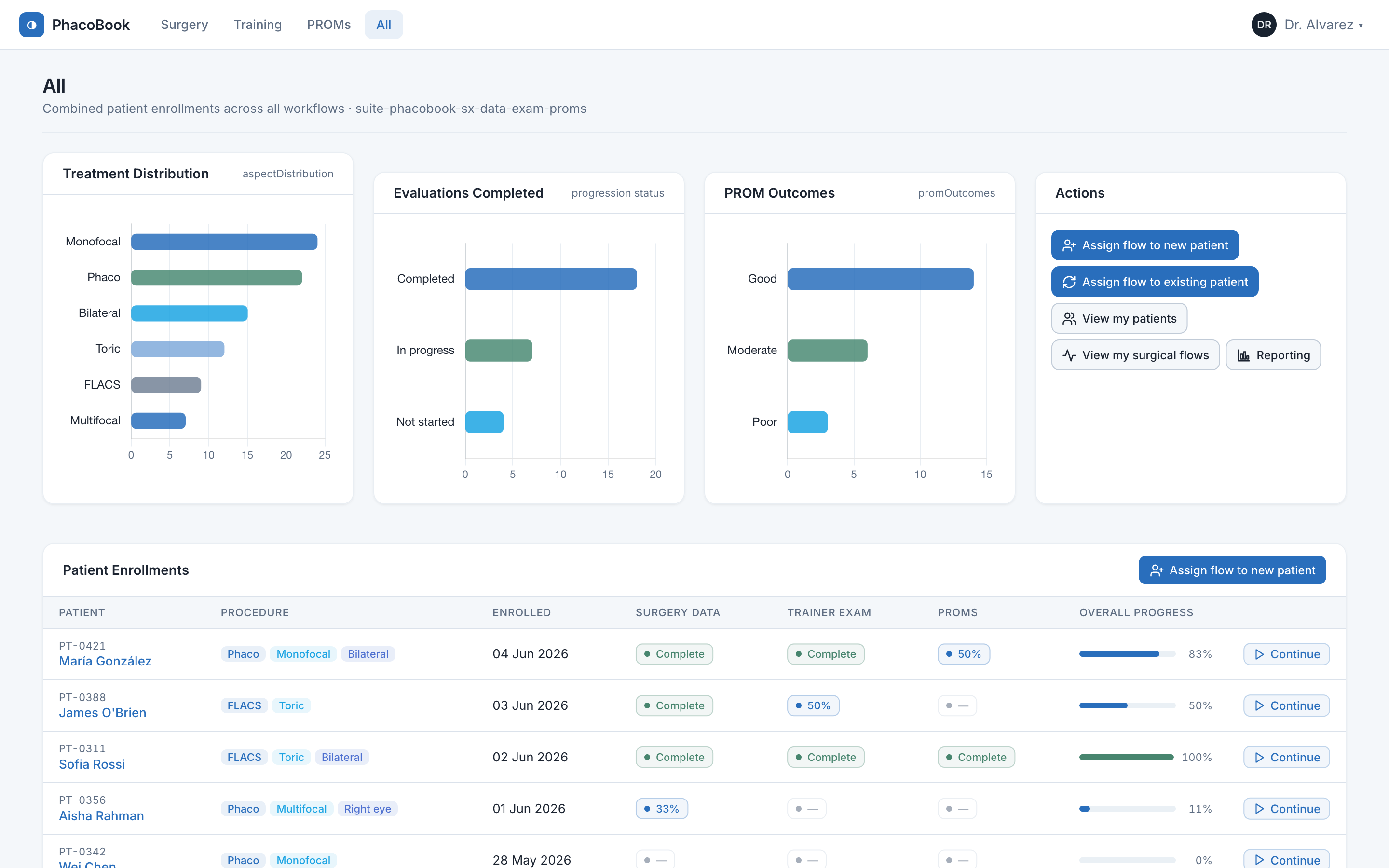The image size is (1389, 868).
Task: Click Aisha Rahman's 11% progress bar
Action: point(1127,809)
